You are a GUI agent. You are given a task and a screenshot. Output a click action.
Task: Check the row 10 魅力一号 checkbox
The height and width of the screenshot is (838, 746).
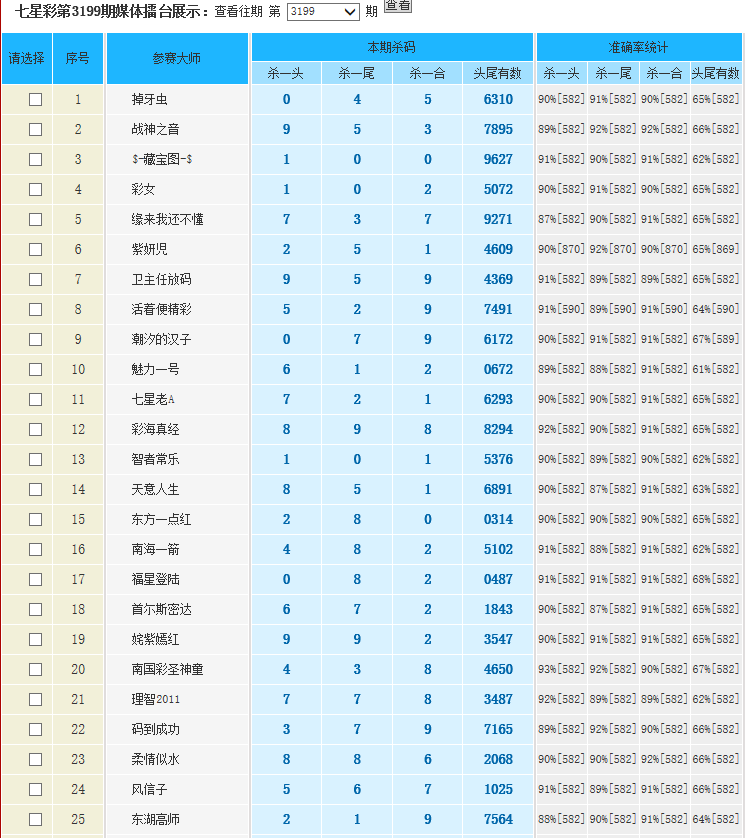coord(36,369)
